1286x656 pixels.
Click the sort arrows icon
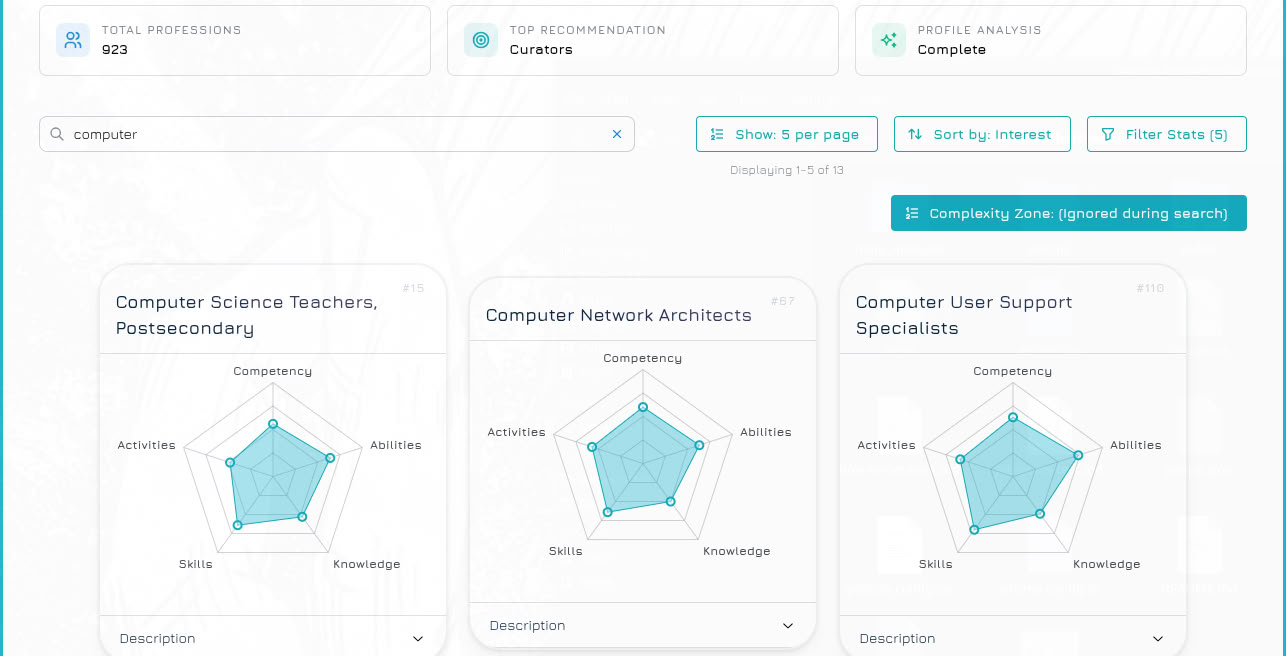(x=915, y=134)
